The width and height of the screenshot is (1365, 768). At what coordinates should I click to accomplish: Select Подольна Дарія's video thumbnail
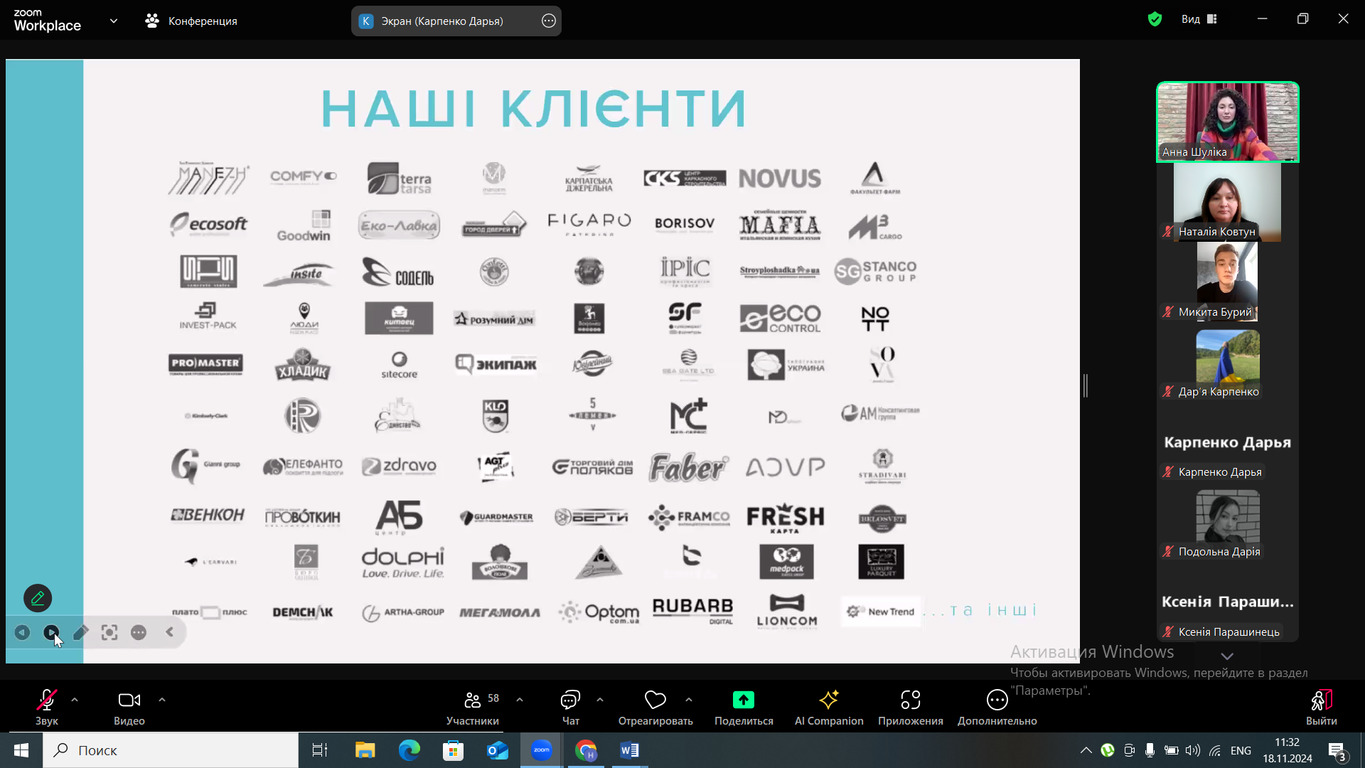[1227, 521]
